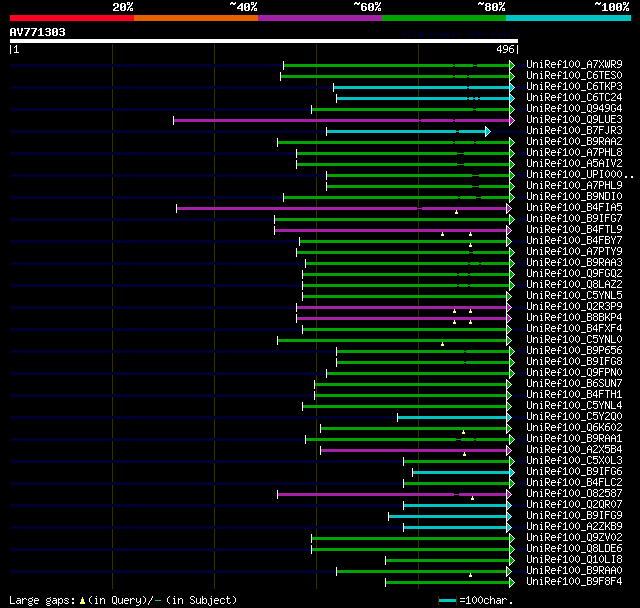This screenshot has height=608, width=640.
Task: Select the UniRef100_B9P656 label
Action: (574, 351)
